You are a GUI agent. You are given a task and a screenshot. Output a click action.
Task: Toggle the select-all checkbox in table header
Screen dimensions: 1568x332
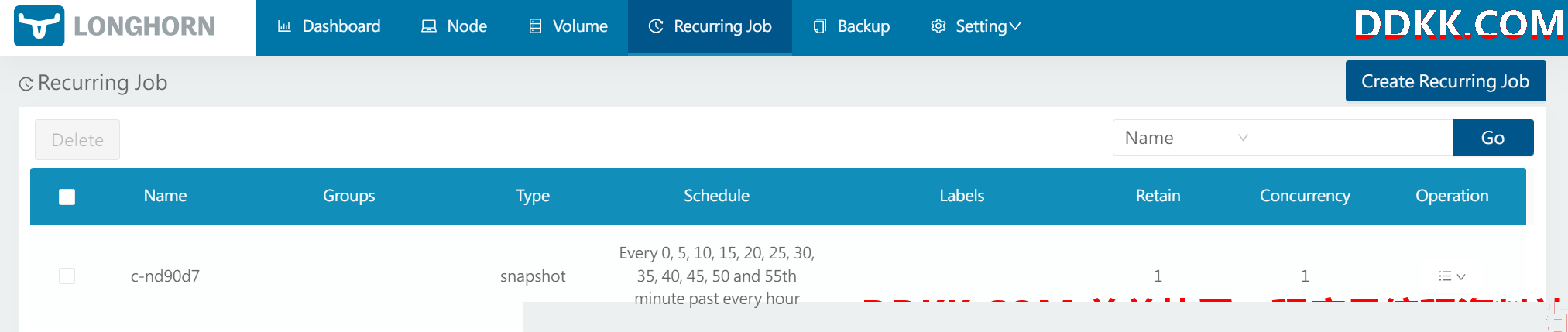[x=67, y=197]
